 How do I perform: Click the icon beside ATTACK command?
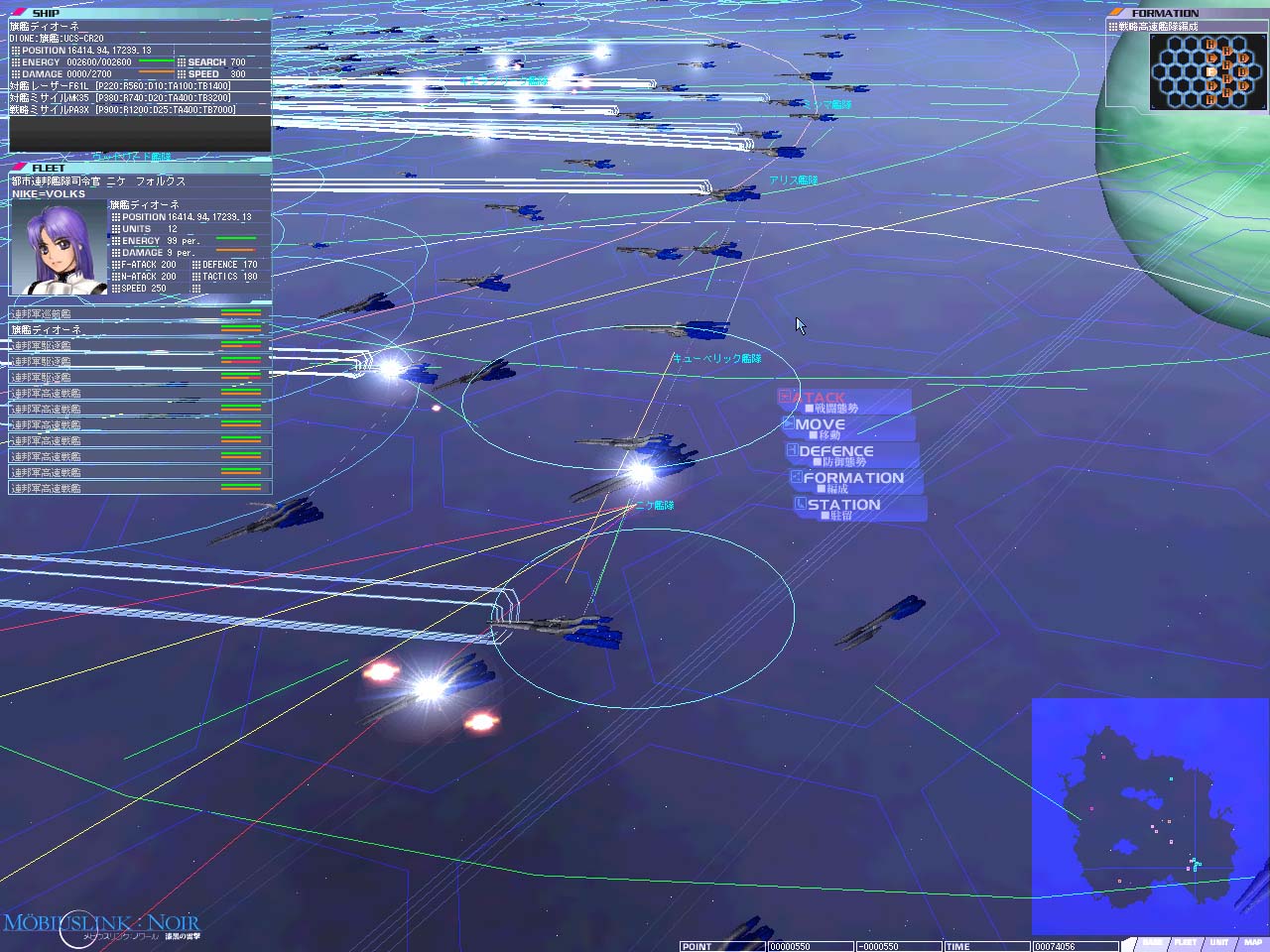tap(785, 397)
